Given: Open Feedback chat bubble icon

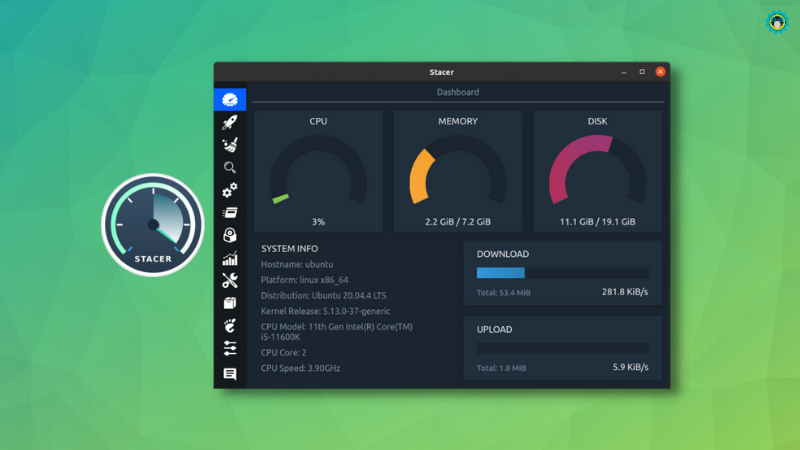Looking at the screenshot, I should pyautogui.click(x=230, y=373).
